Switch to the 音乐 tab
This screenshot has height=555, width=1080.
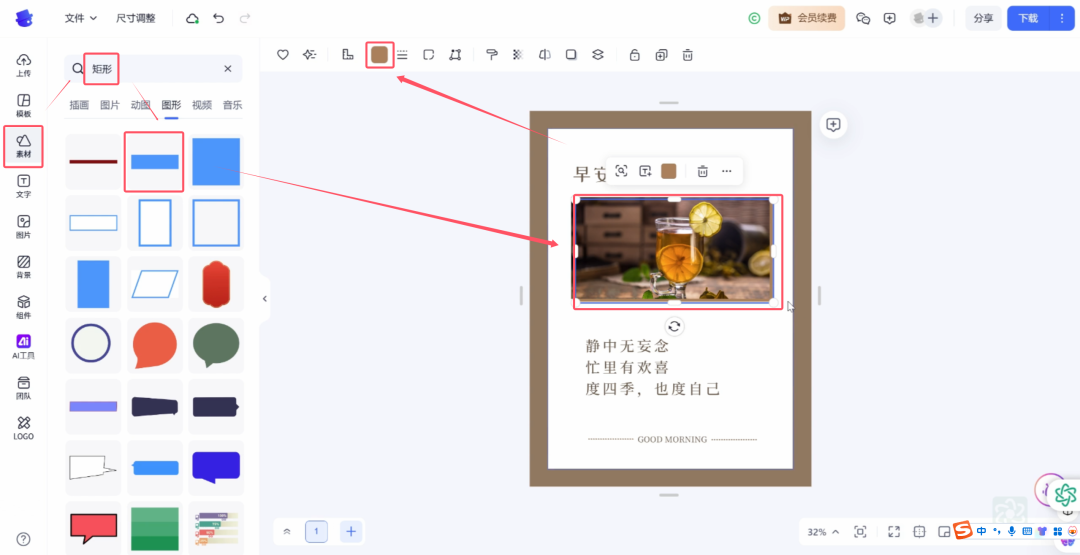(232, 105)
